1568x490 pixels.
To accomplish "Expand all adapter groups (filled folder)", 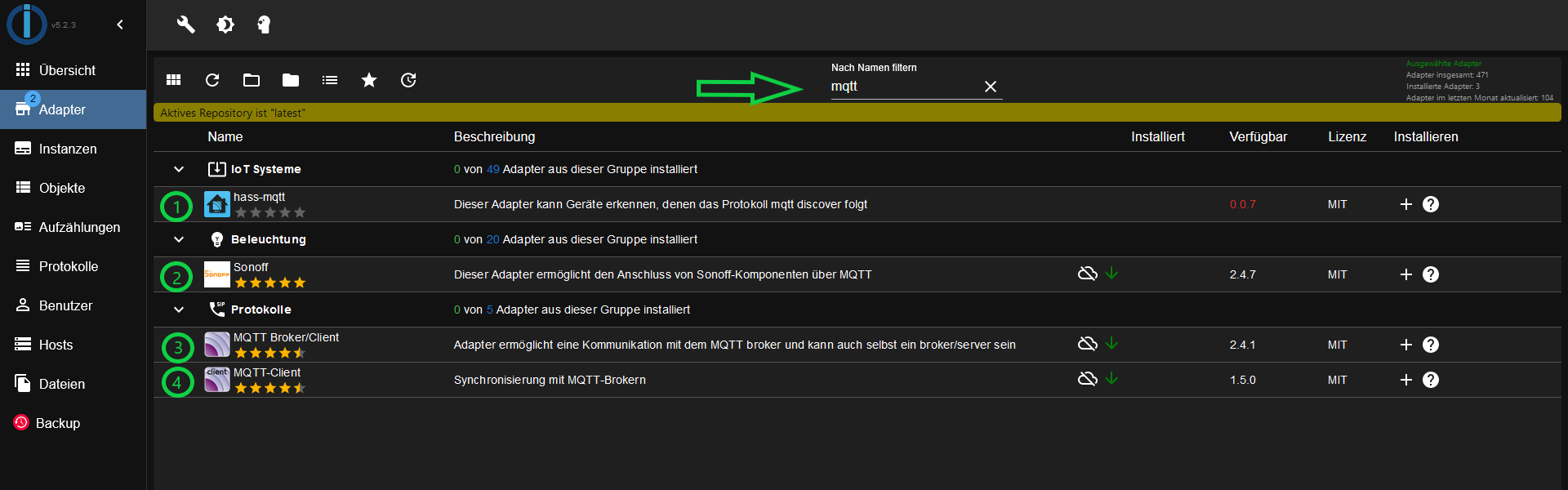I will pos(291,80).
